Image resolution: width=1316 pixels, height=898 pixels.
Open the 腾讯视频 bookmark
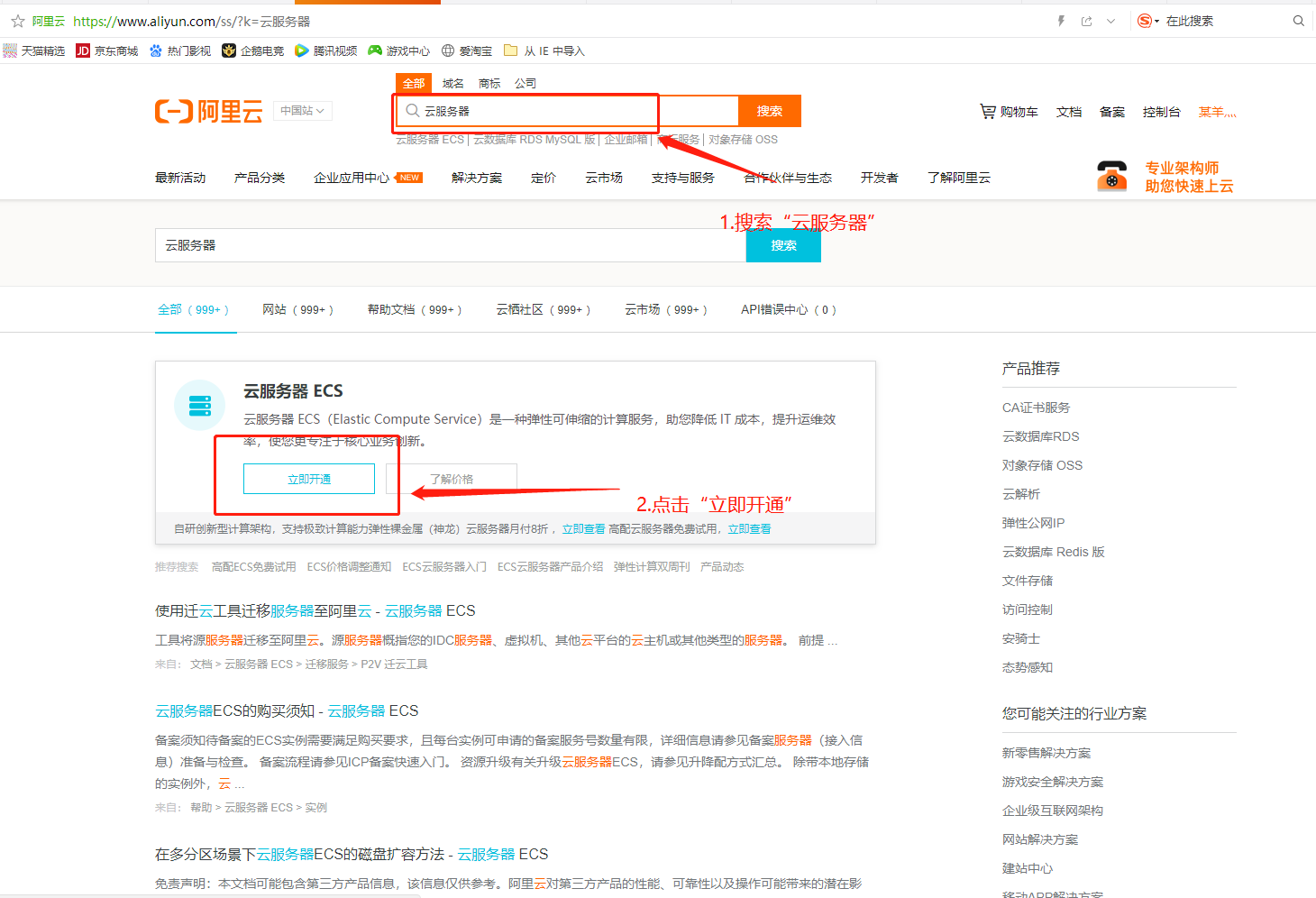coord(326,50)
